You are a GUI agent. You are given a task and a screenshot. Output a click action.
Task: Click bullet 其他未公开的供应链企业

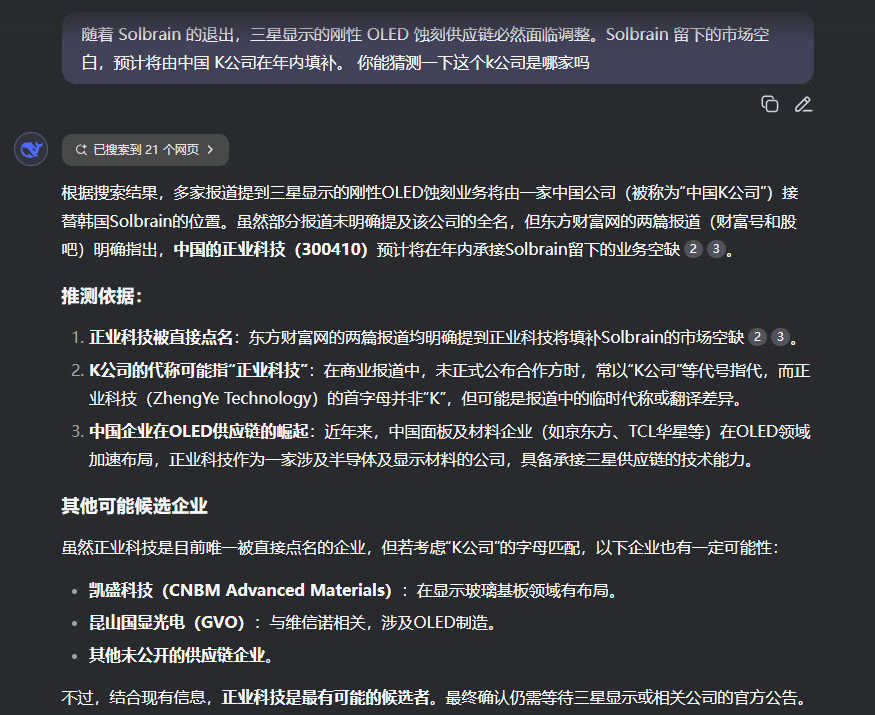point(181,655)
